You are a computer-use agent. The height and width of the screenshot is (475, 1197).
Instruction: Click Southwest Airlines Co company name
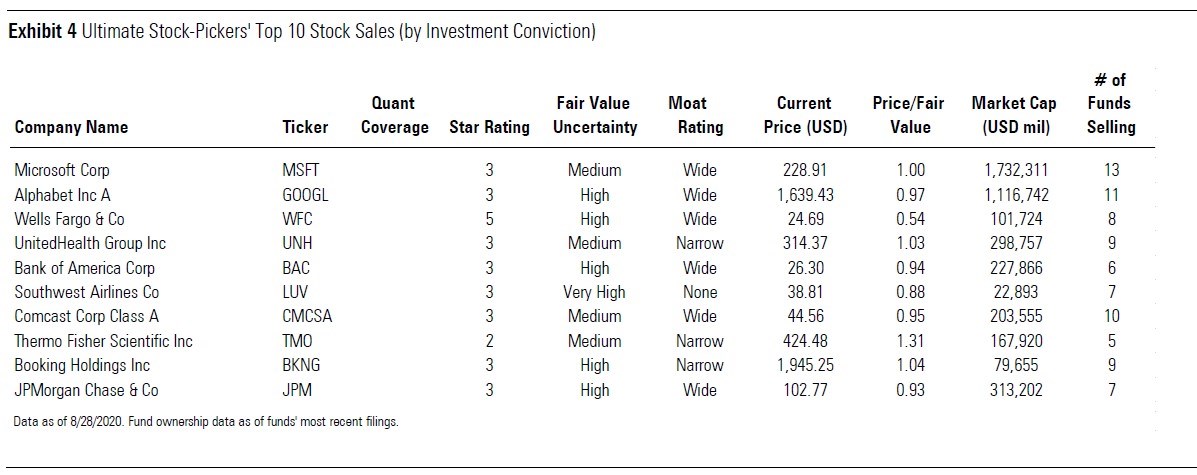click(86, 292)
